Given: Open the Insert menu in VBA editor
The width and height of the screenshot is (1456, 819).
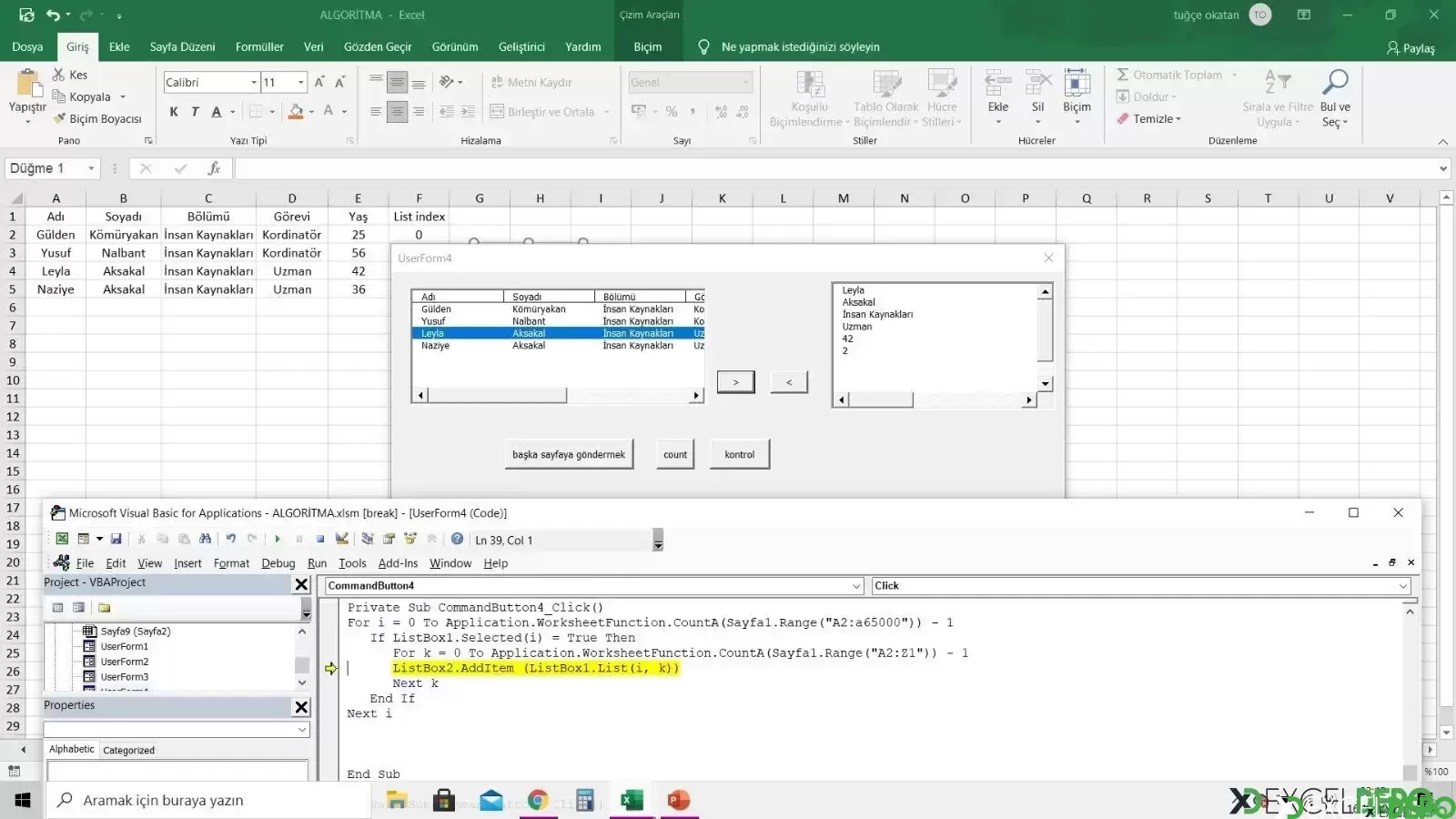Looking at the screenshot, I should 187,563.
